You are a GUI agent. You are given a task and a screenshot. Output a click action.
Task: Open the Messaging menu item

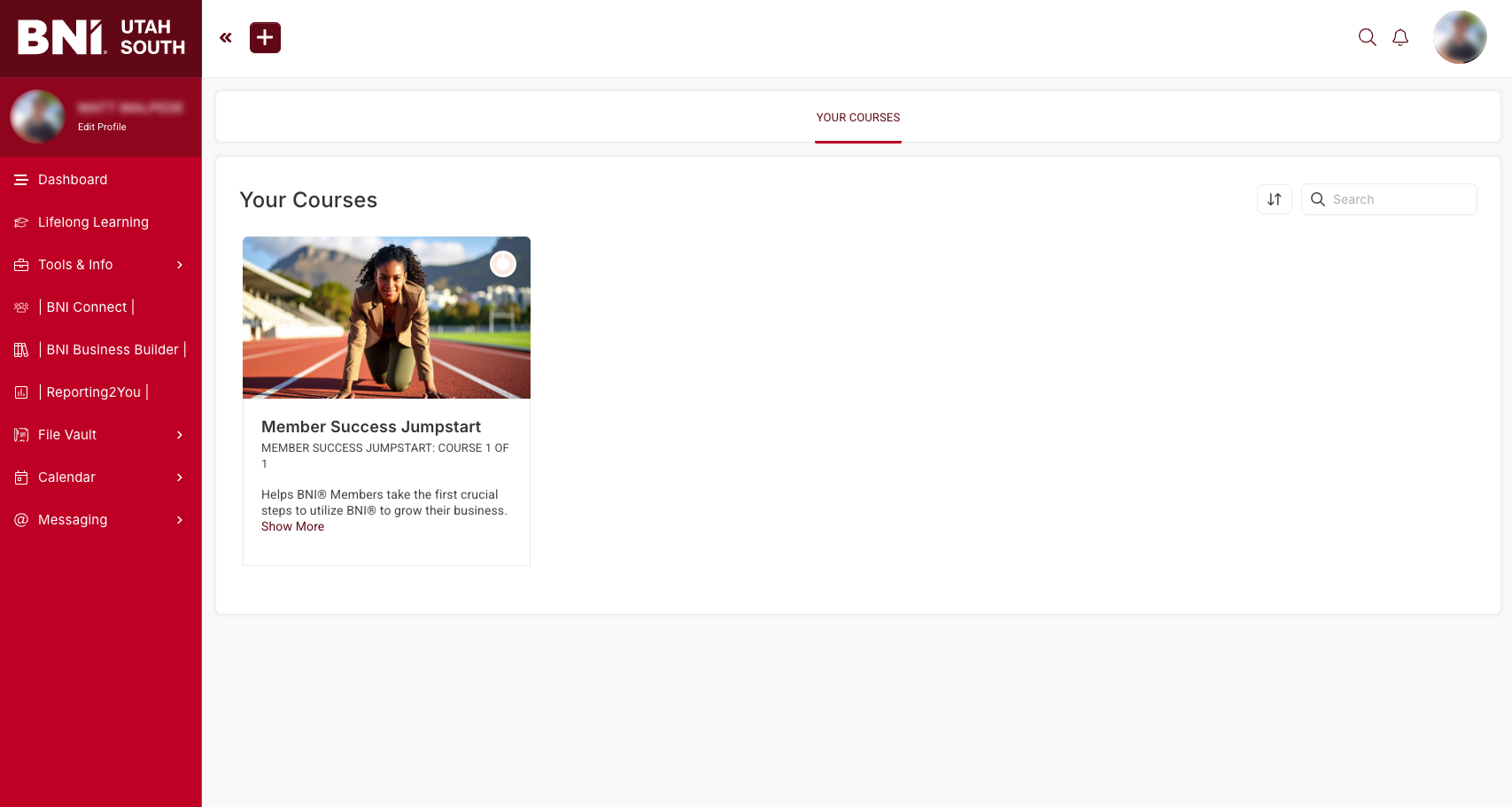(x=73, y=520)
